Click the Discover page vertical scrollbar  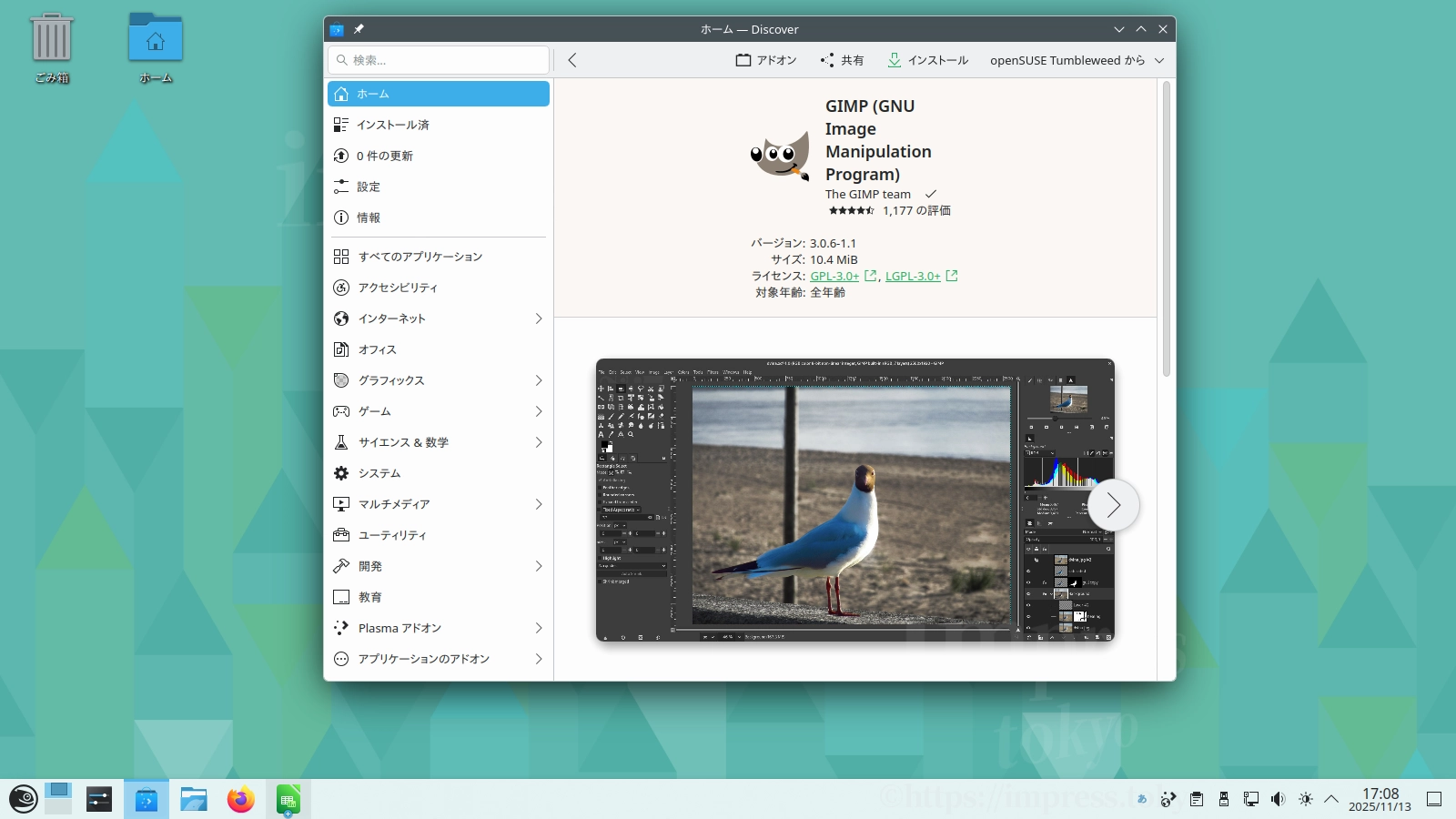pos(1166,228)
